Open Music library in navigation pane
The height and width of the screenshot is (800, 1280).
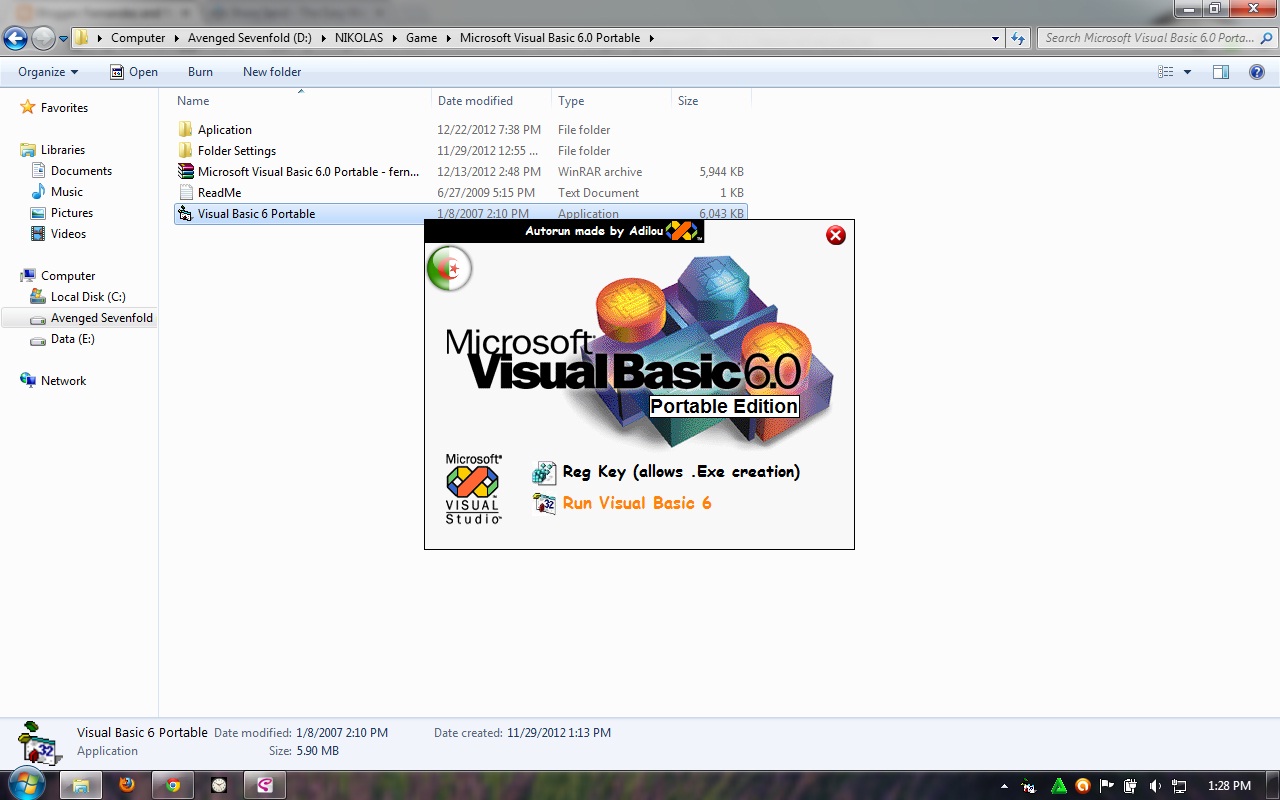(x=67, y=192)
